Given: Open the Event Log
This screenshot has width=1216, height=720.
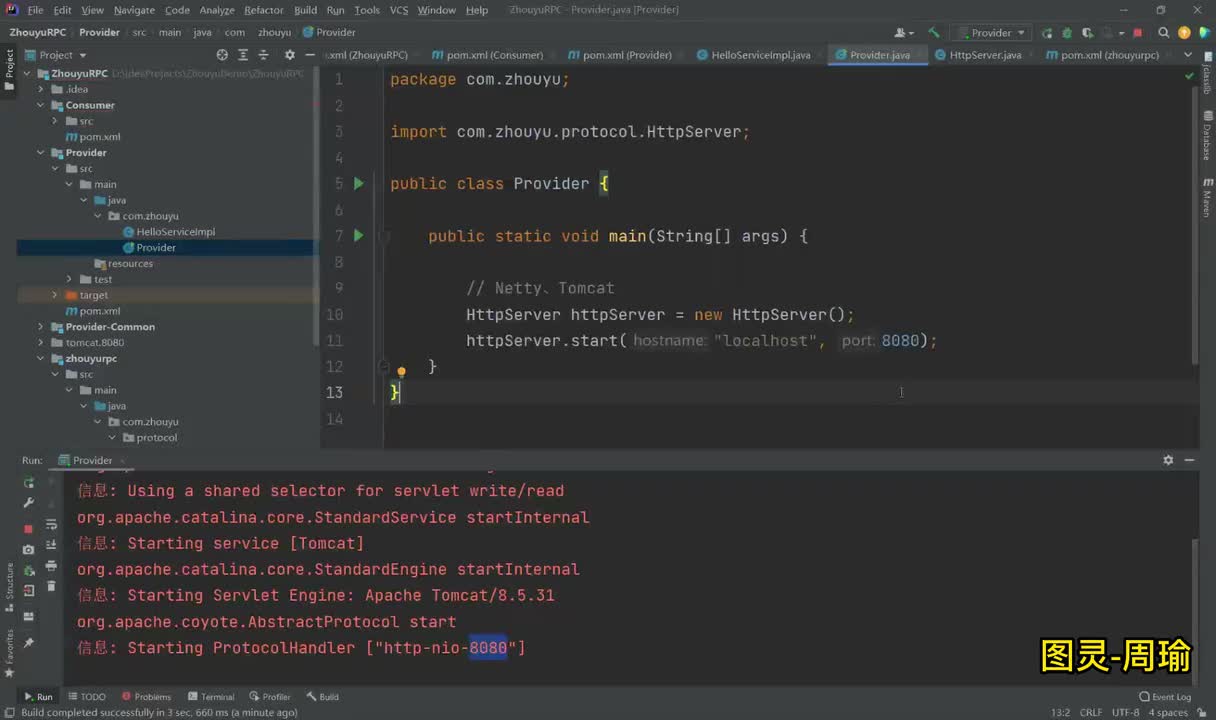Looking at the screenshot, I should [x=1165, y=697].
